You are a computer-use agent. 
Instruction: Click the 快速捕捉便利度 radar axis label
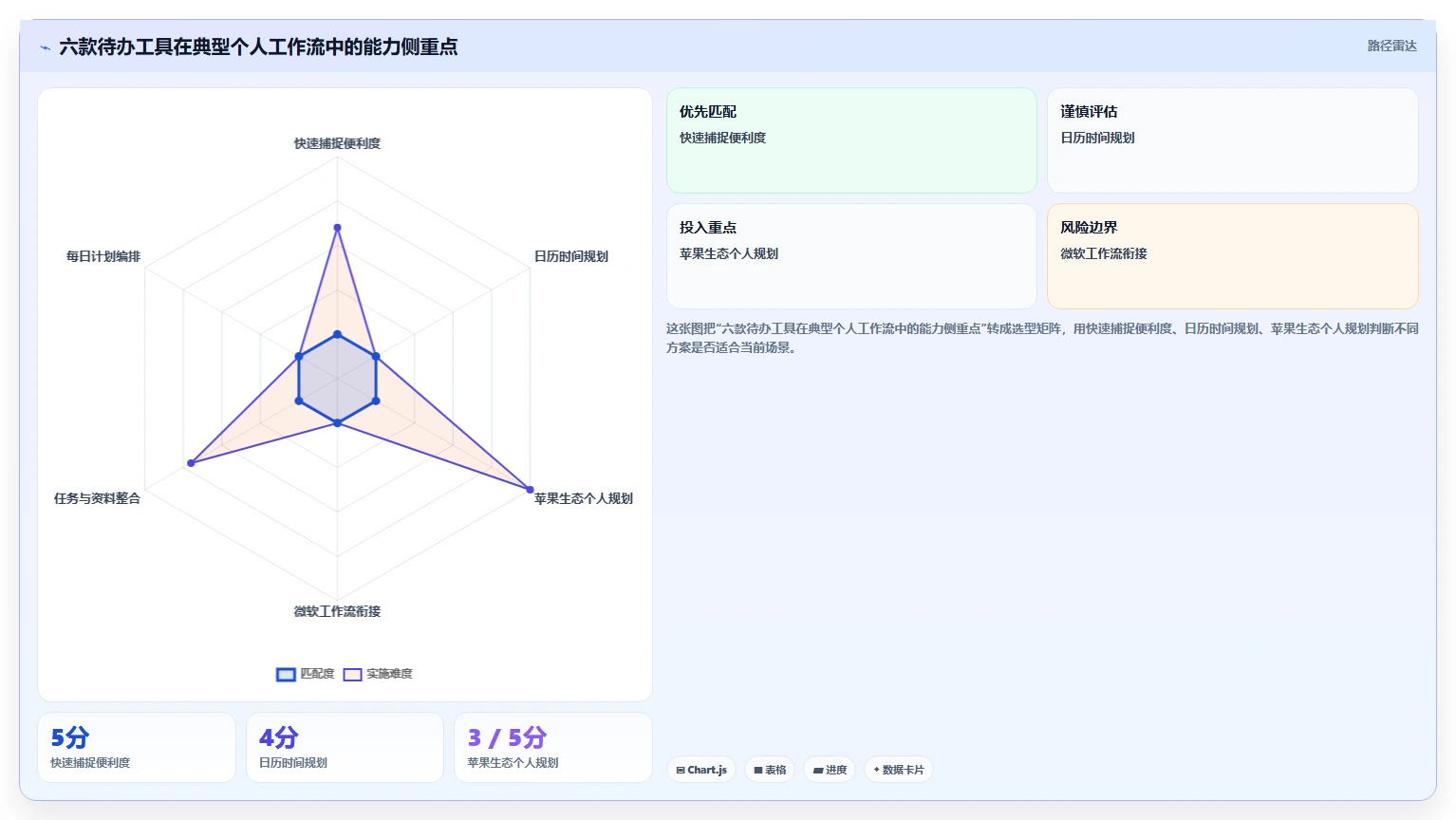click(337, 143)
